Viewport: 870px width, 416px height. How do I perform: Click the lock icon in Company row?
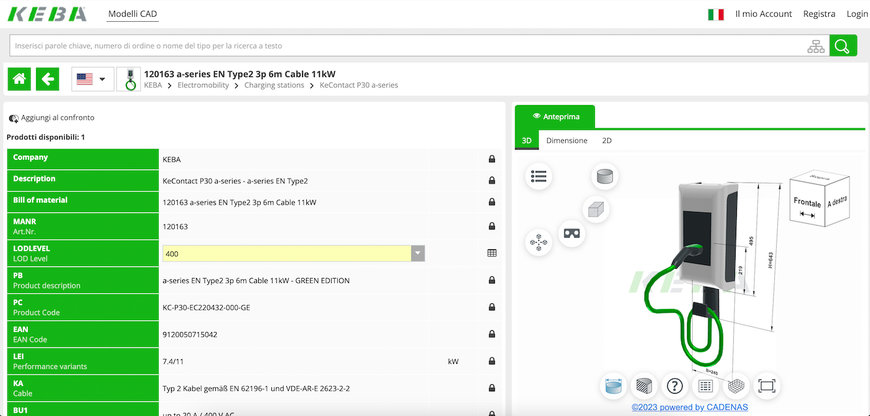[x=492, y=159]
